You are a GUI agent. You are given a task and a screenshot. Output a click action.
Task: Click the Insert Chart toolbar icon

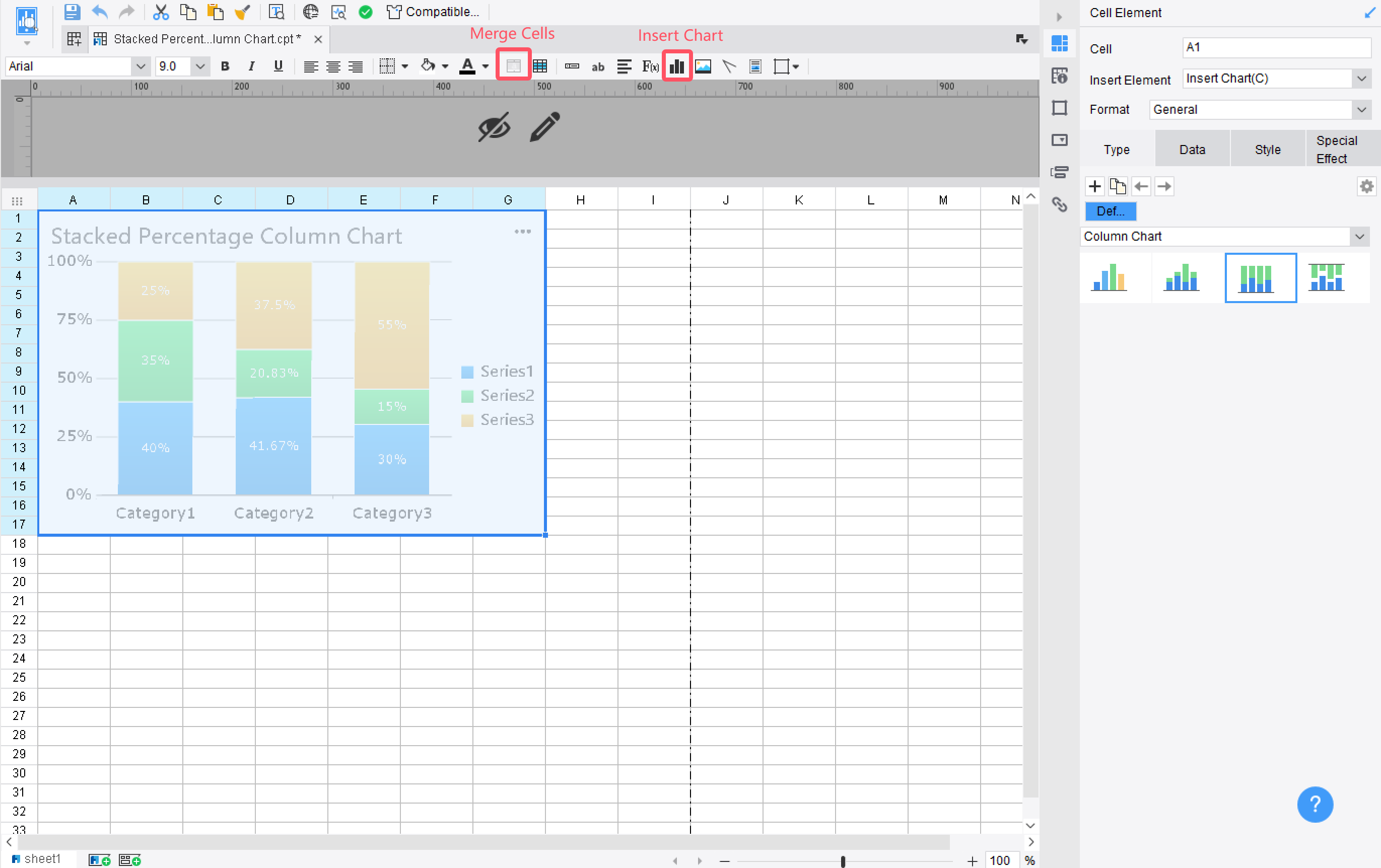677,66
